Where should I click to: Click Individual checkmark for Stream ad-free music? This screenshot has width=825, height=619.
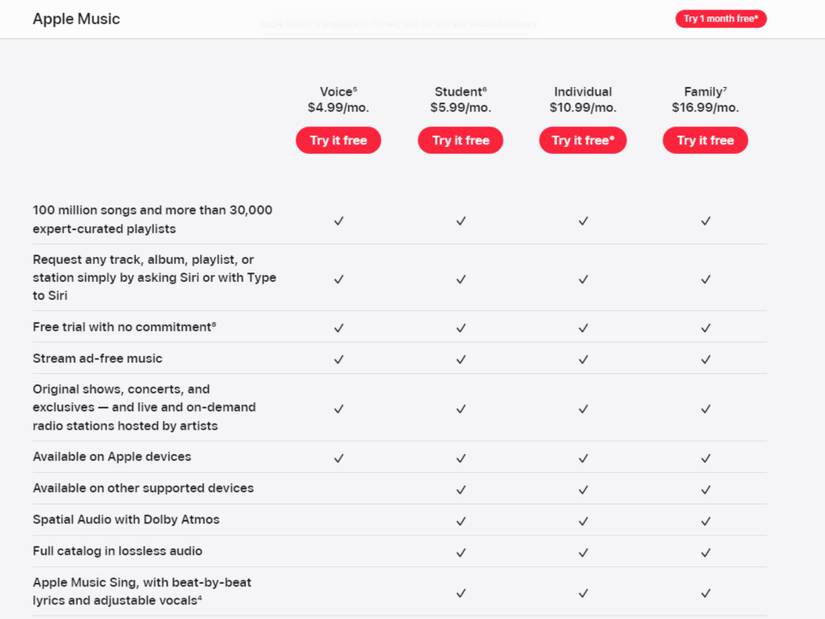(x=583, y=360)
